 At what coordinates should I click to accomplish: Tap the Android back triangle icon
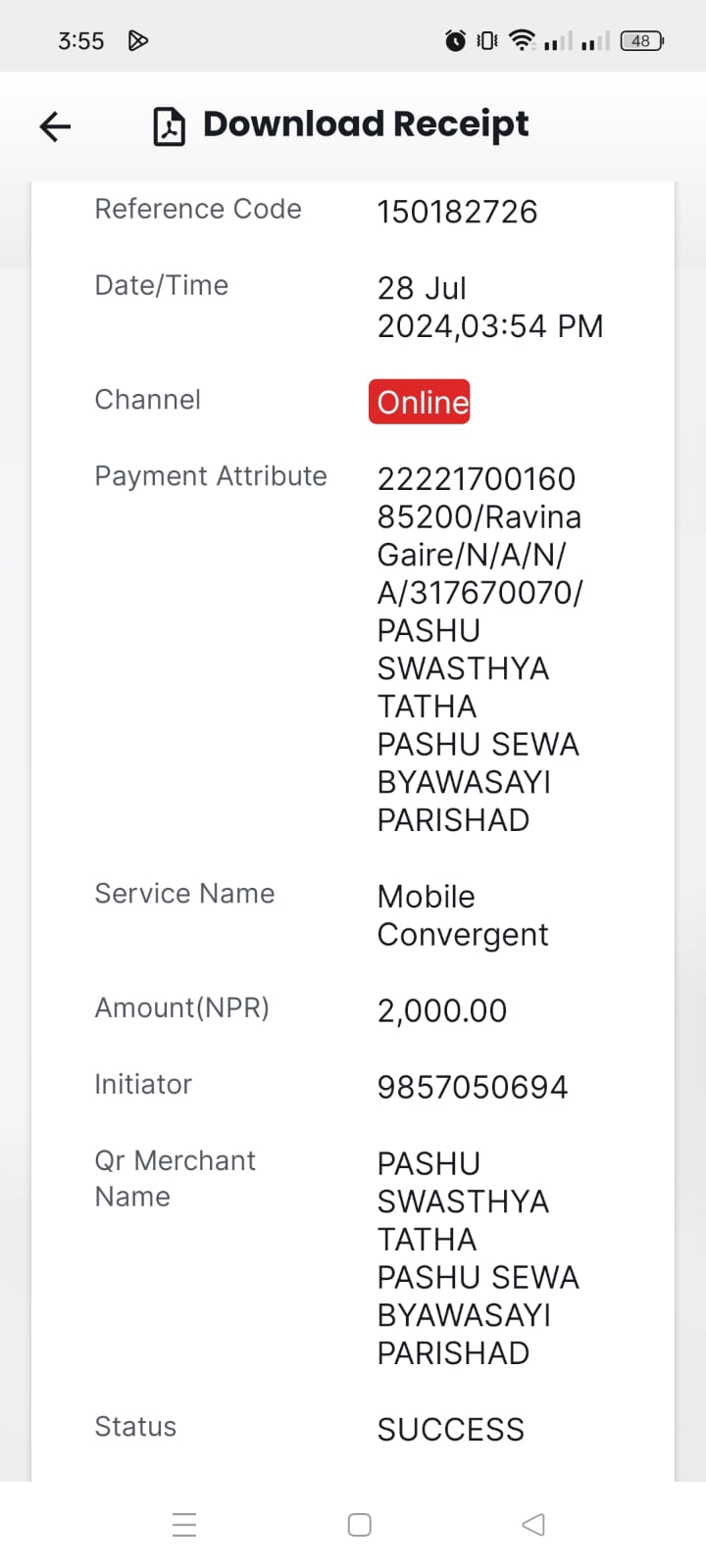(533, 1524)
